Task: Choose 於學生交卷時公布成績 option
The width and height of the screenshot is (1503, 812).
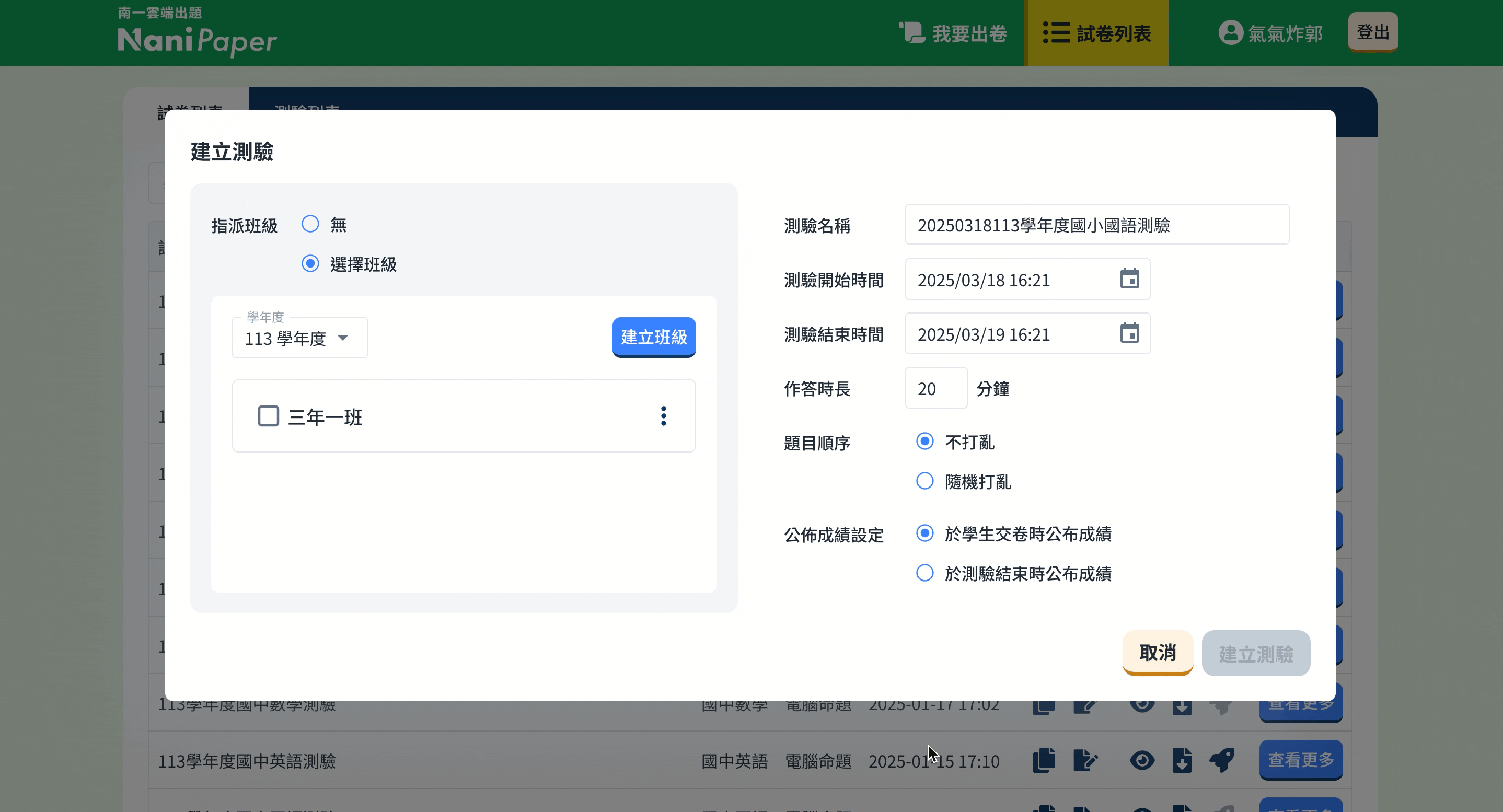Action: click(x=925, y=533)
